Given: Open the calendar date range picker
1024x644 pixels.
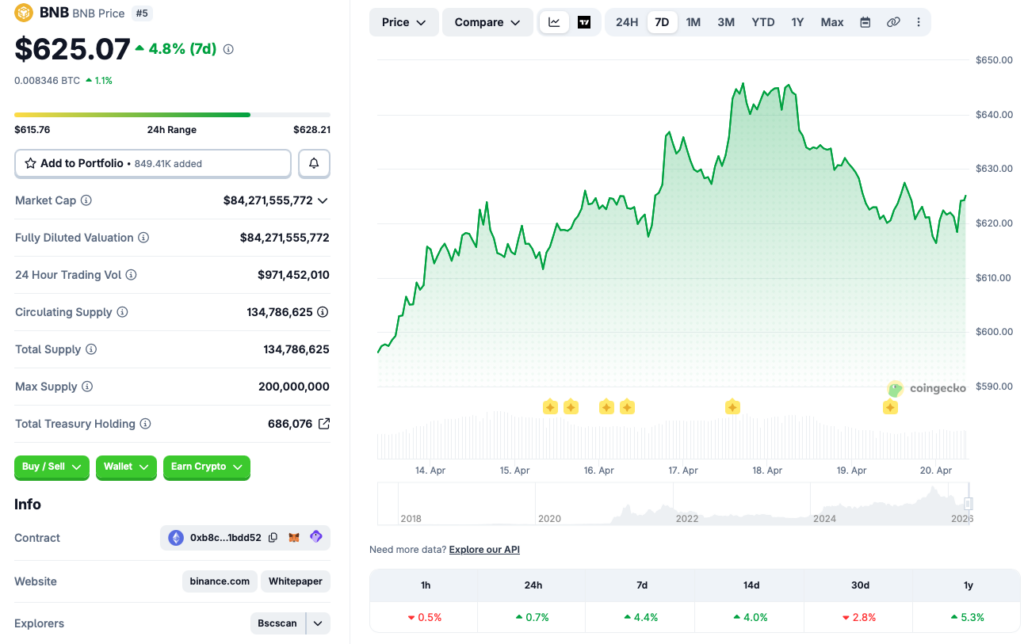Looking at the screenshot, I should click(x=865, y=22).
